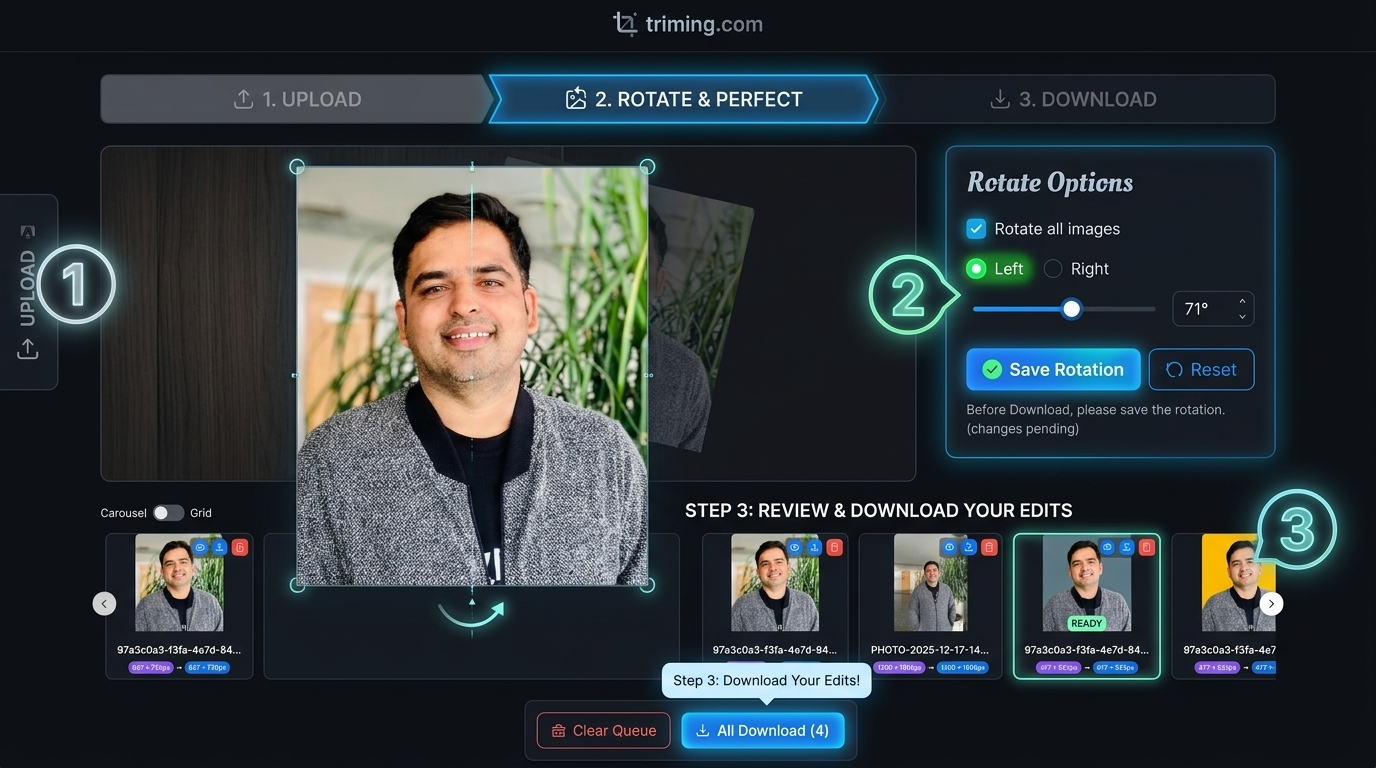The image size is (1376, 768).
Task: Select the yellow-background photo thumbnail
Action: pyautogui.click(x=1238, y=582)
